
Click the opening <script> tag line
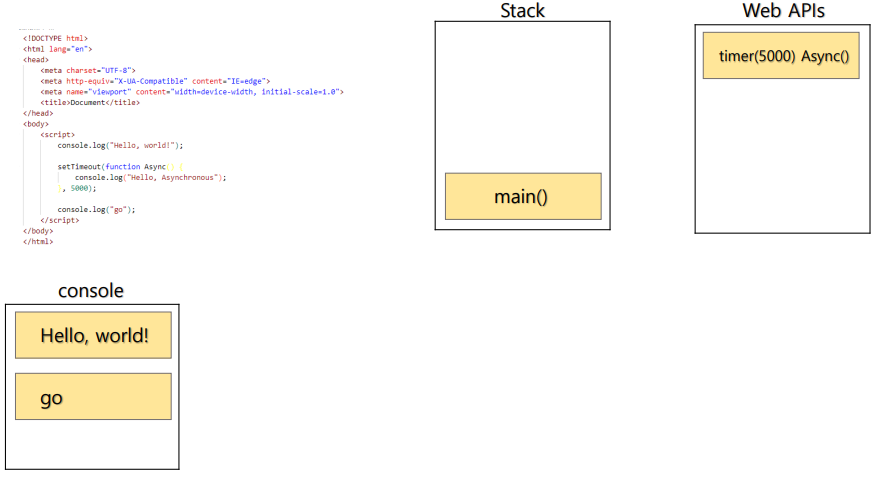(x=57, y=134)
